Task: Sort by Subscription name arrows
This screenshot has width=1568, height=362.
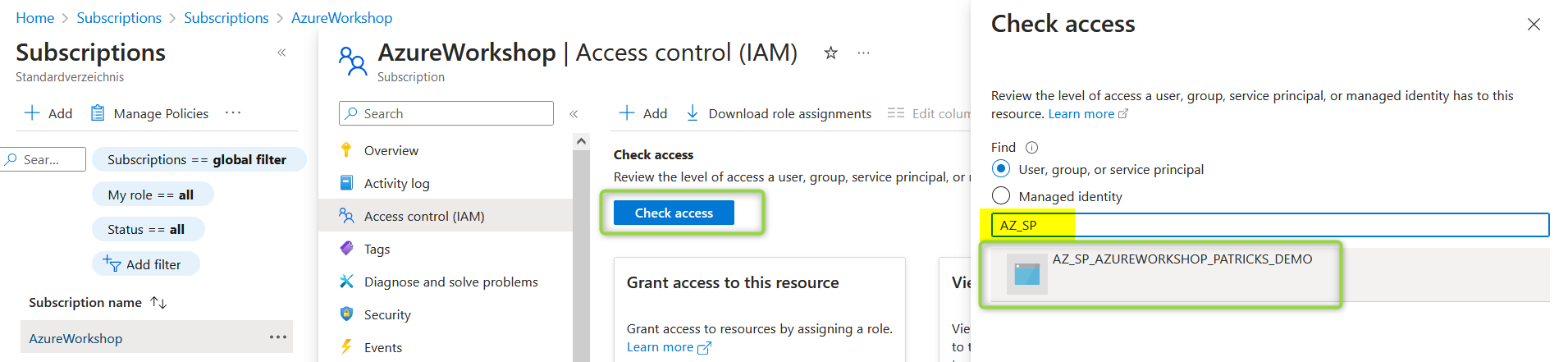Action: click(x=158, y=303)
